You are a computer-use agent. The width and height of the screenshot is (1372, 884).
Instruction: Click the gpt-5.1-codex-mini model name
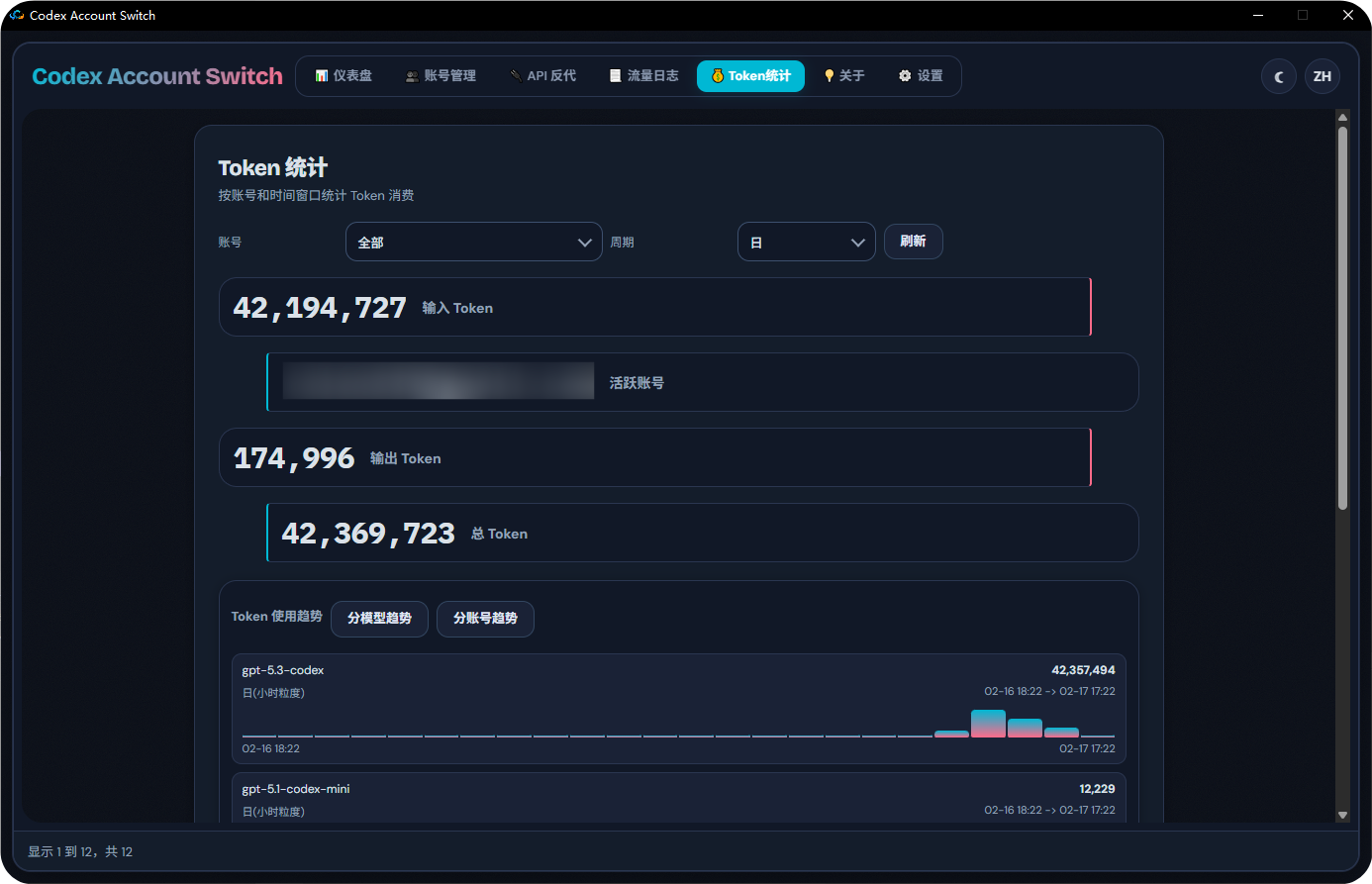tap(296, 789)
